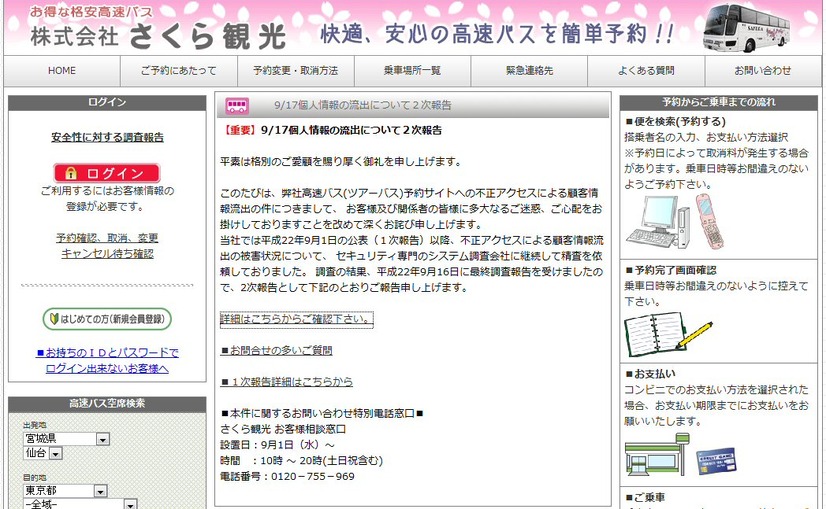Click the credit card illustration
826x509 pixels.
716,461
